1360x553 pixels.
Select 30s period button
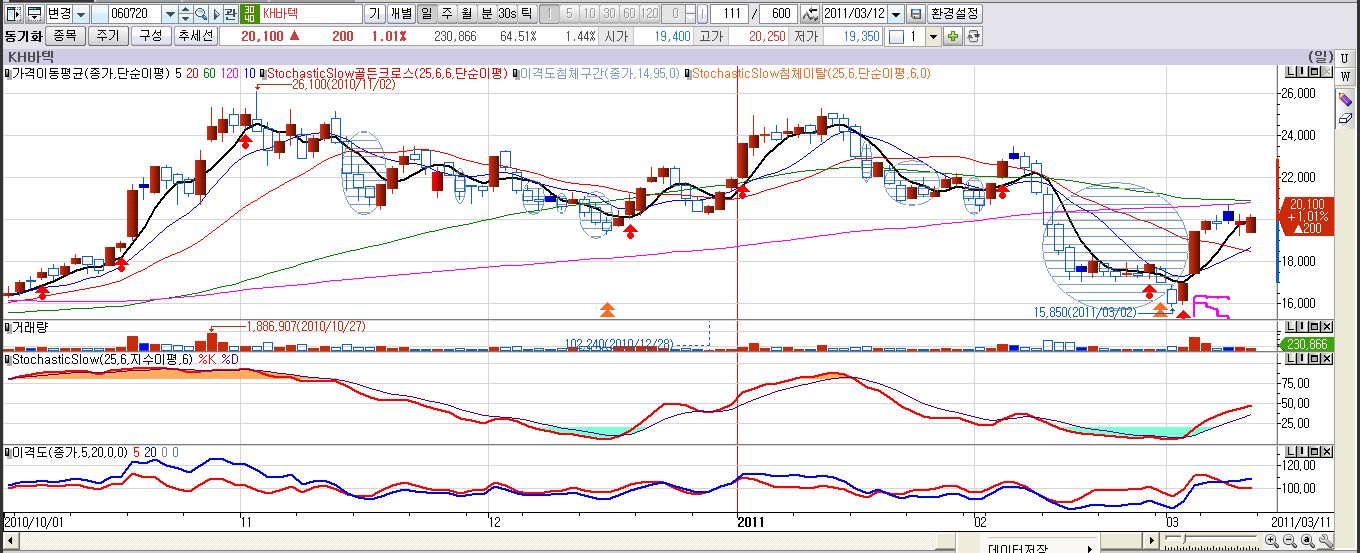[507, 14]
